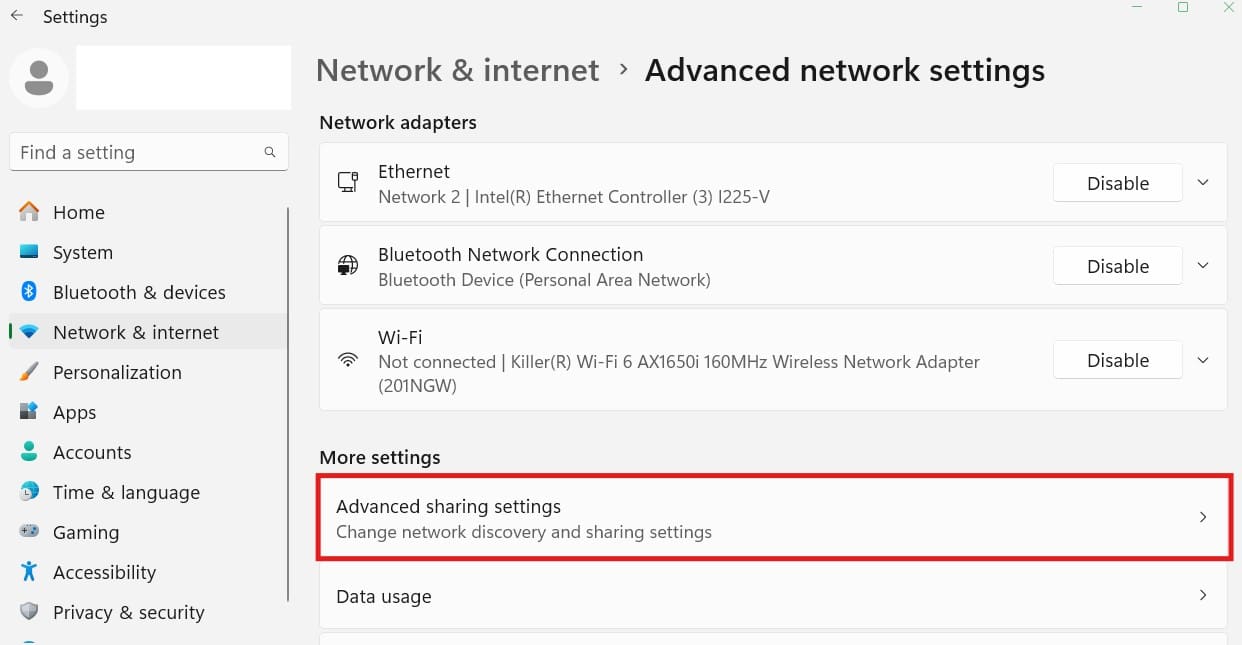The height and width of the screenshot is (645, 1242).
Task: Click the Bluetooth & devices icon
Action: 29,292
